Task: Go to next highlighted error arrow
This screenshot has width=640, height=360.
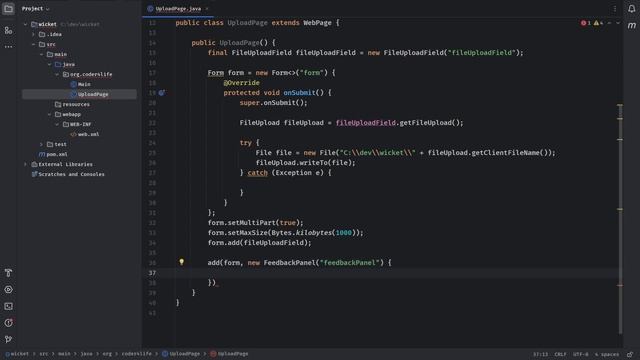Action: [618, 23]
